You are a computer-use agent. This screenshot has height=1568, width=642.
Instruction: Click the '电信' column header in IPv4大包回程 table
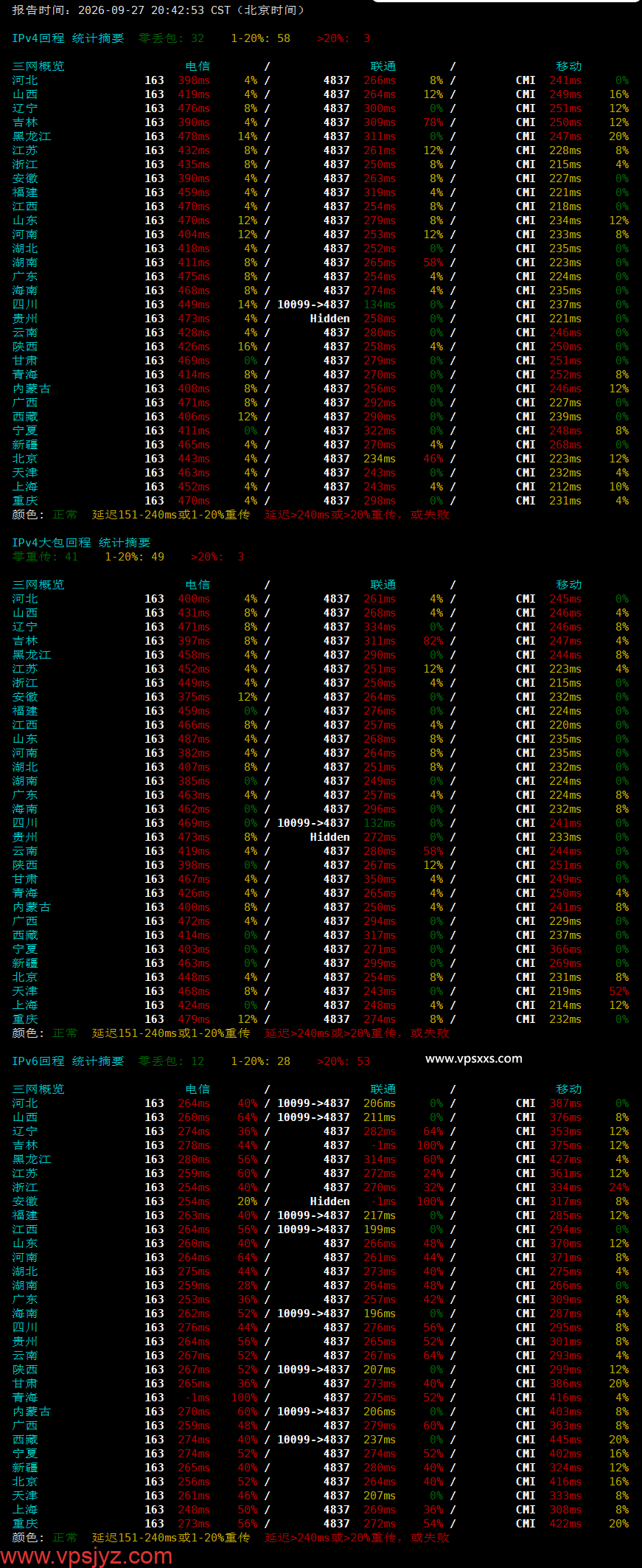[x=198, y=585]
